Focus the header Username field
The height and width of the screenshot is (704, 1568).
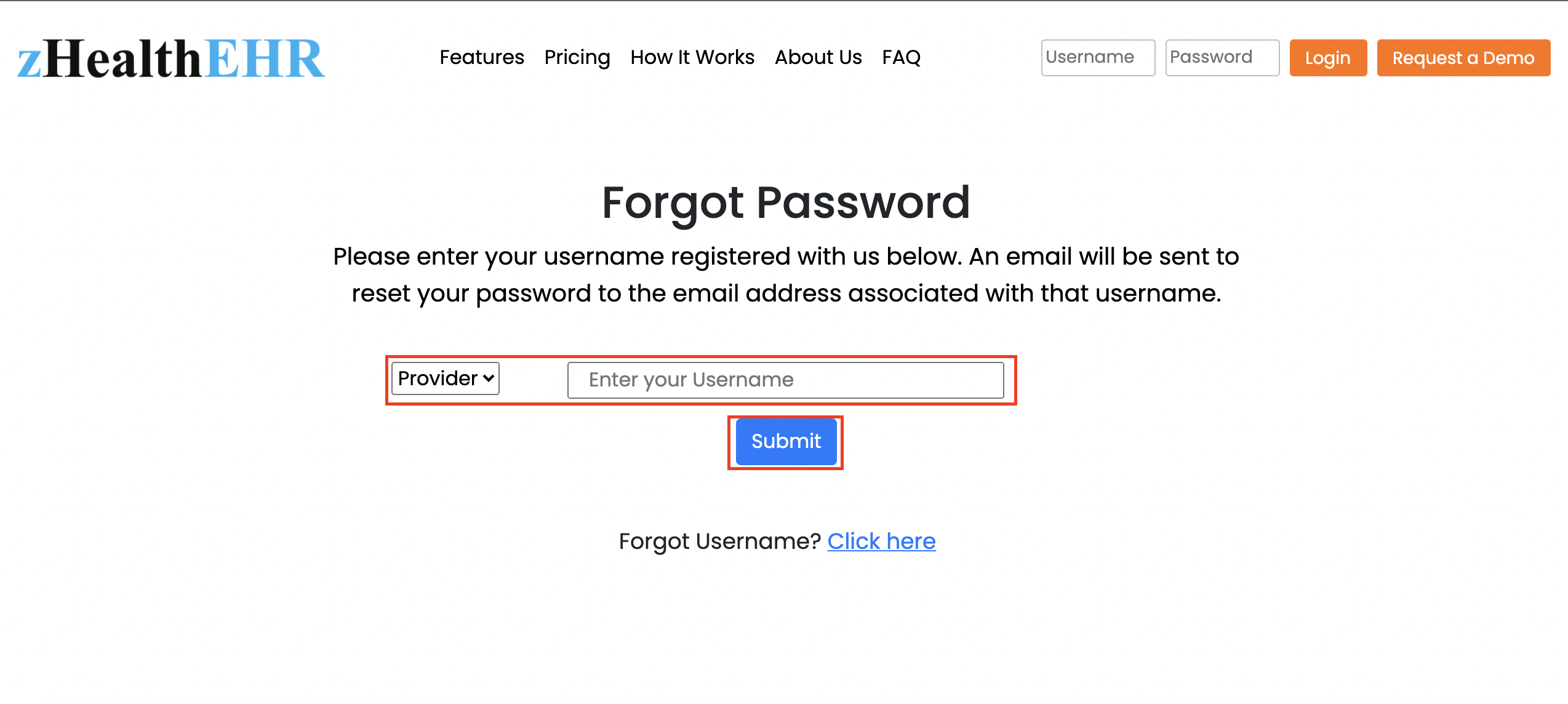pos(1097,58)
